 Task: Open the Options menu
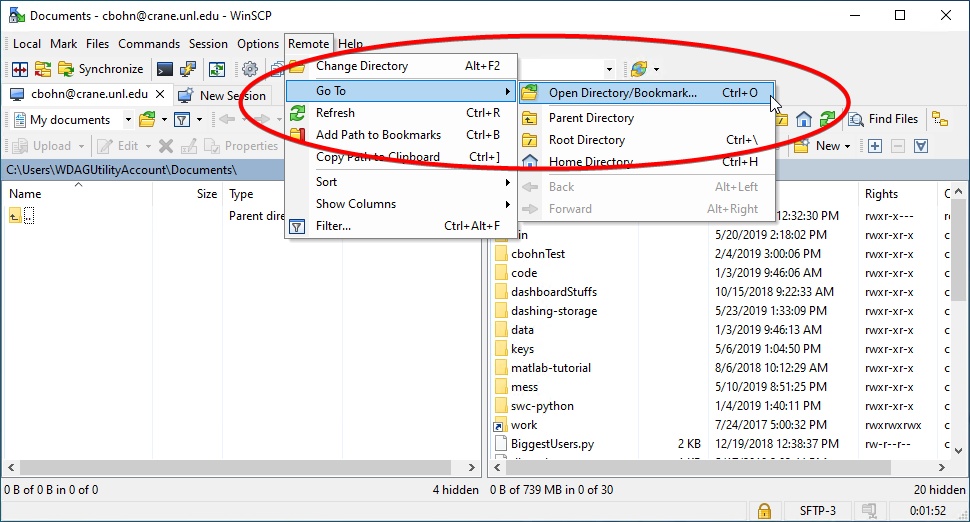[258, 44]
